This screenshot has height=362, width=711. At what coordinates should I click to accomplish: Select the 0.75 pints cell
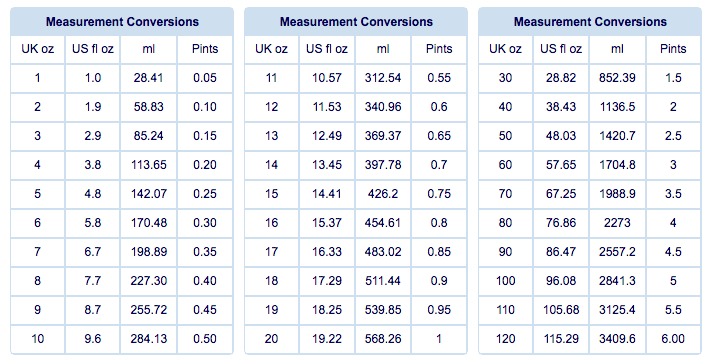[439, 194]
